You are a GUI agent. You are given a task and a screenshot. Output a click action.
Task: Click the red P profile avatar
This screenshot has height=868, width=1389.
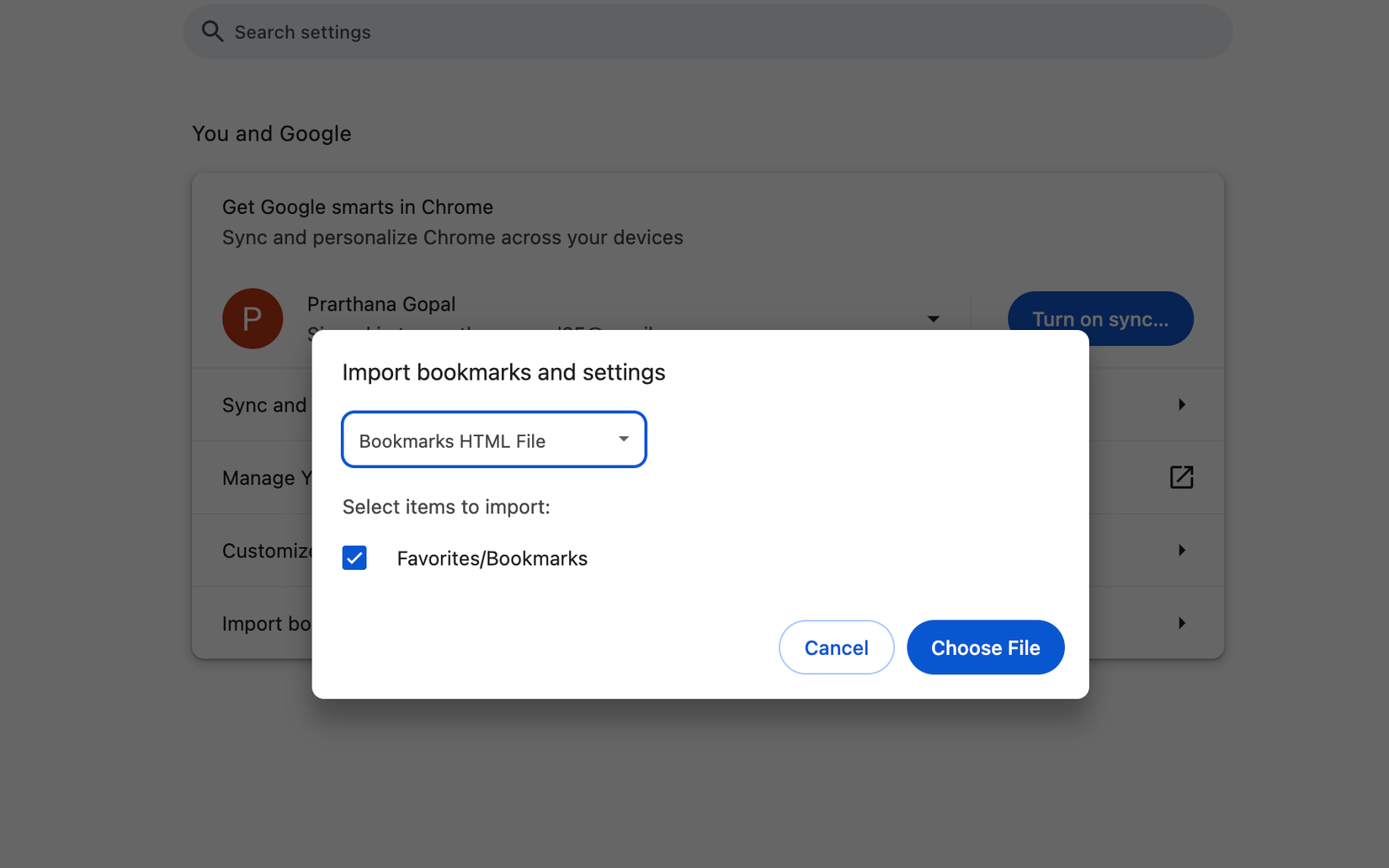253,318
